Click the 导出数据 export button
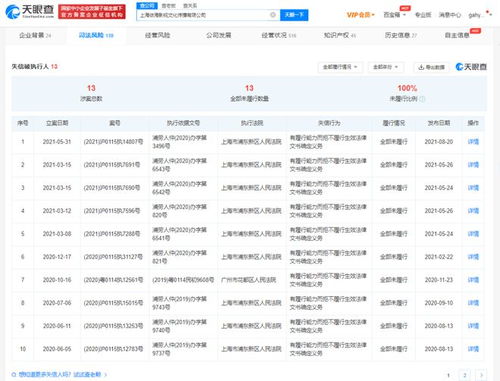 coord(431,67)
